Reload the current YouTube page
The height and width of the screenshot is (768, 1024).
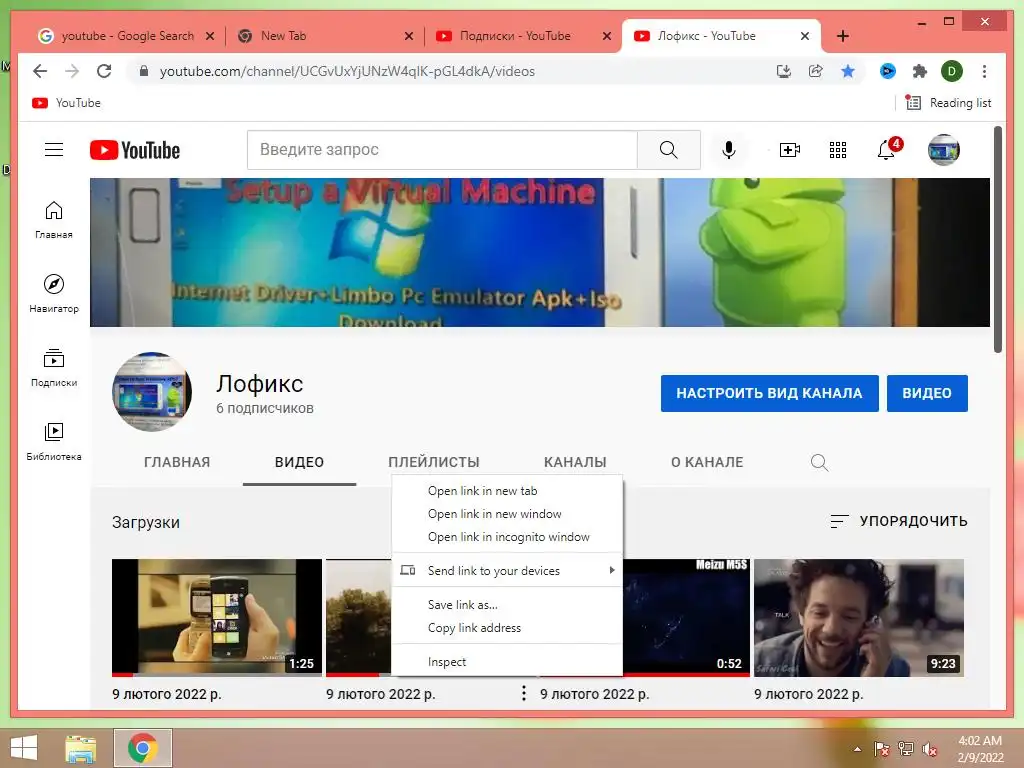click(104, 71)
